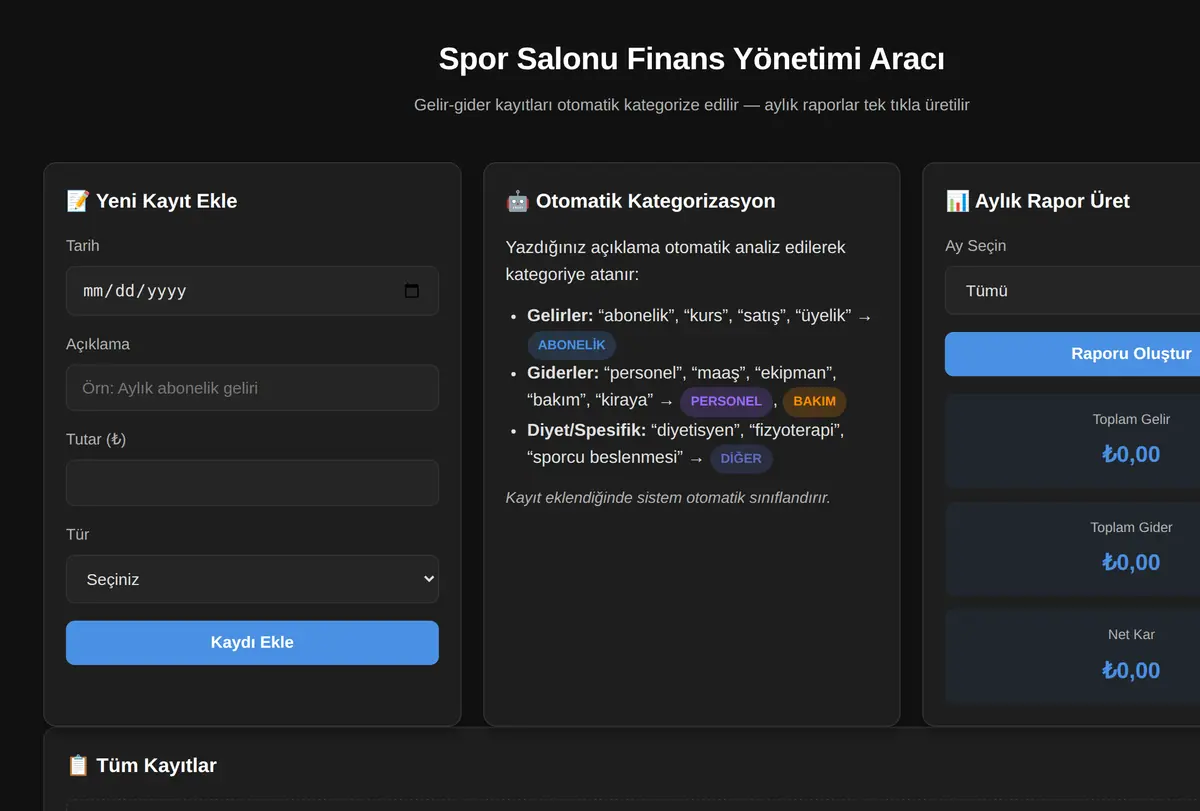Focus the Açıklama description input
Viewport: 1200px width, 811px height.
252,388
